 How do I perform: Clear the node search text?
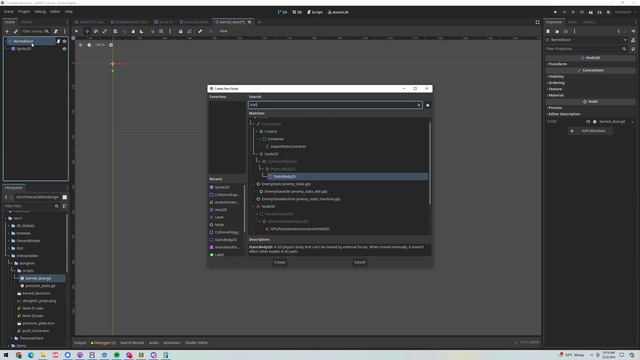419,105
